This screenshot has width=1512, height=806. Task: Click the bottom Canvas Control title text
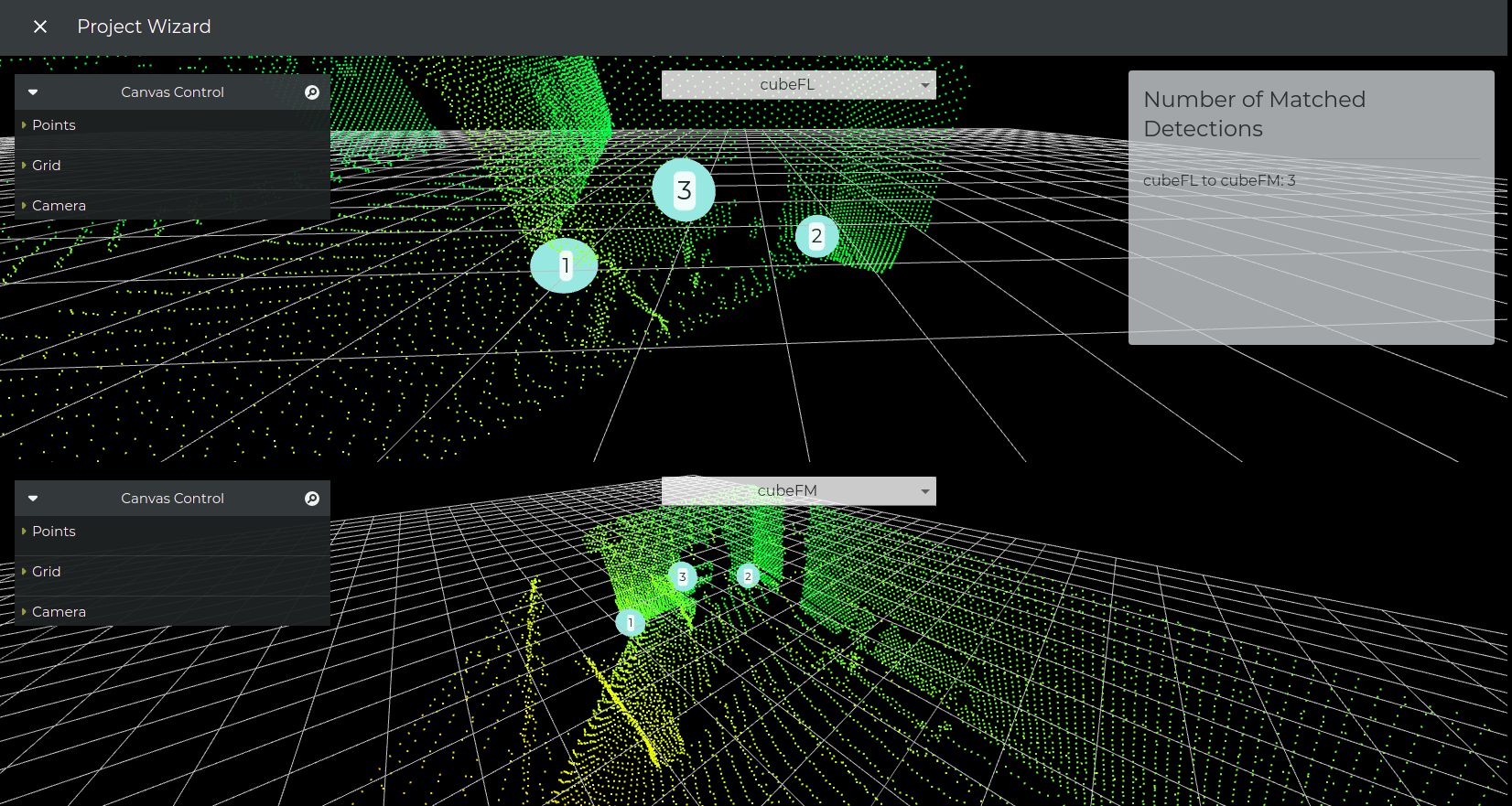172,499
